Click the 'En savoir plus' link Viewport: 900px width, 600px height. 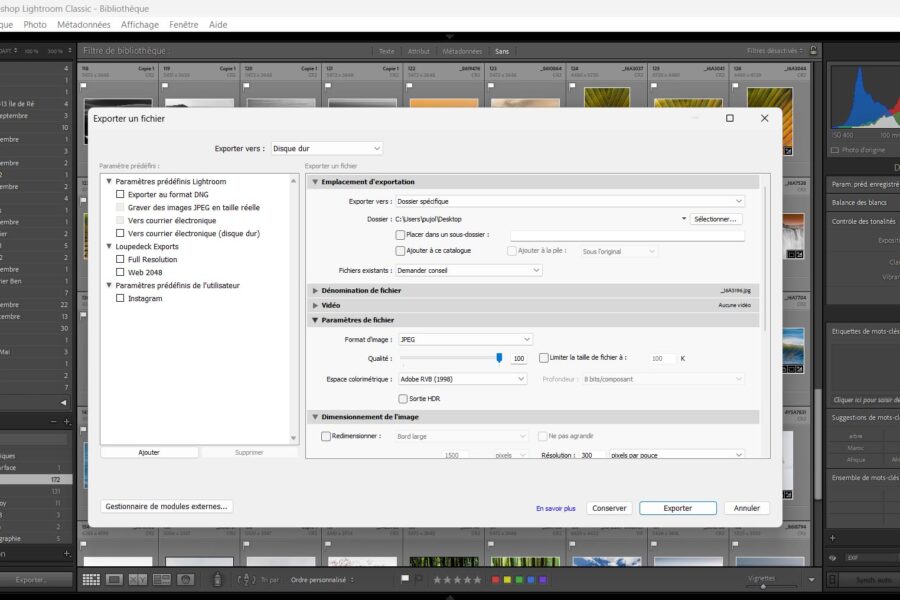[x=555, y=508]
